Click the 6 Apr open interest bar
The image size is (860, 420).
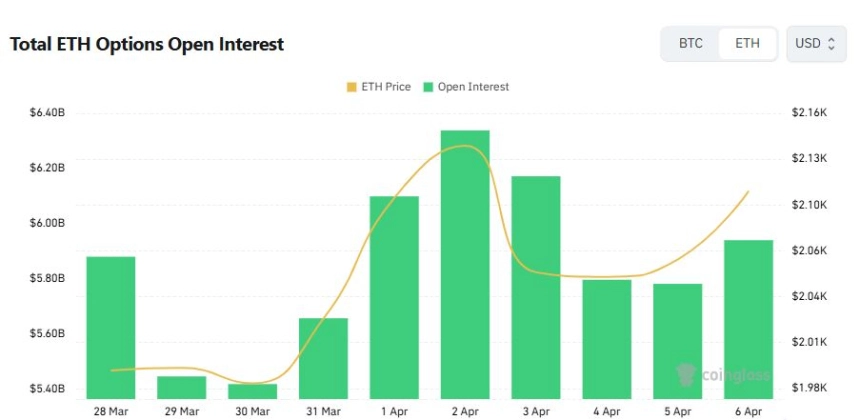pos(748,318)
